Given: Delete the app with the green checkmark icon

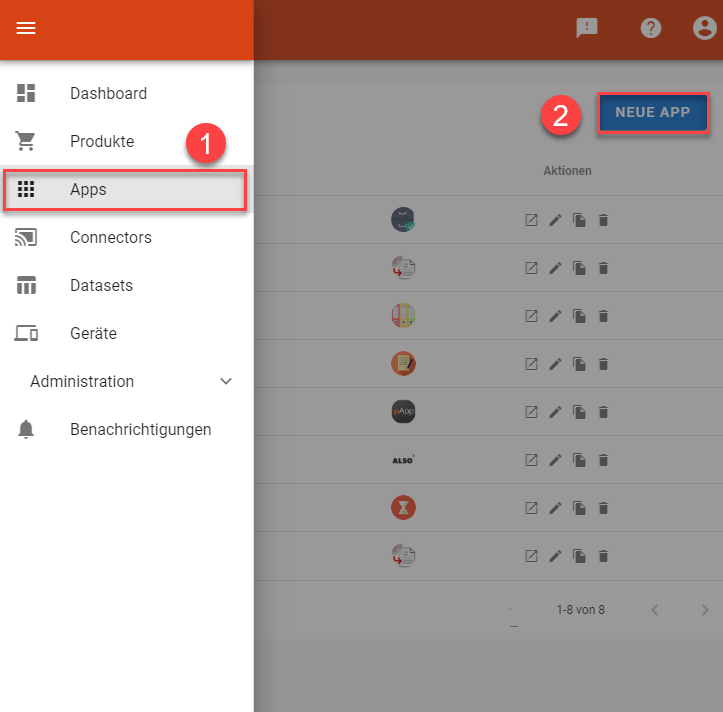Looking at the screenshot, I should [x=603, y=220].
